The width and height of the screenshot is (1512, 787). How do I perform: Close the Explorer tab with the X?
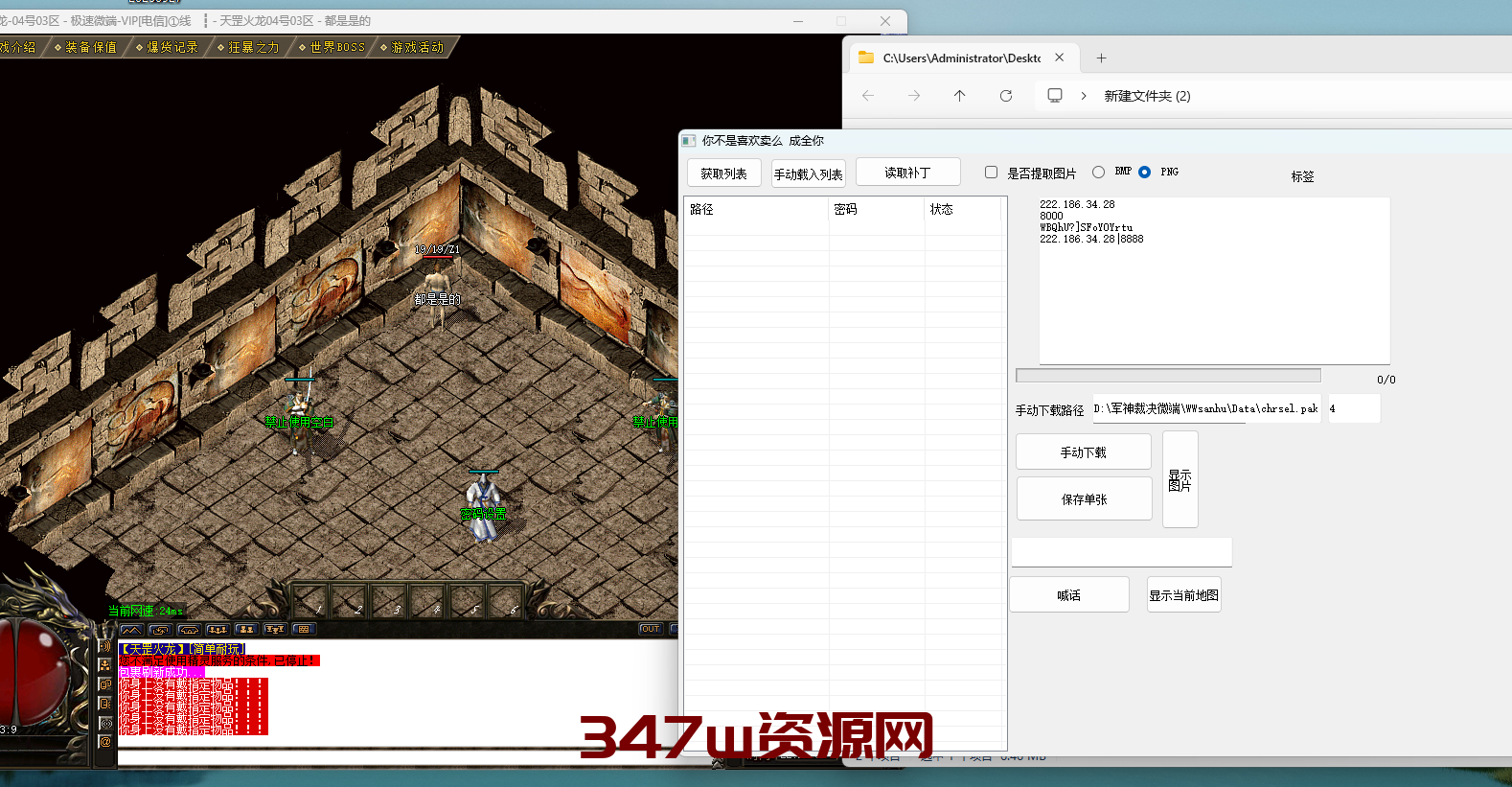pos(1060,58)
